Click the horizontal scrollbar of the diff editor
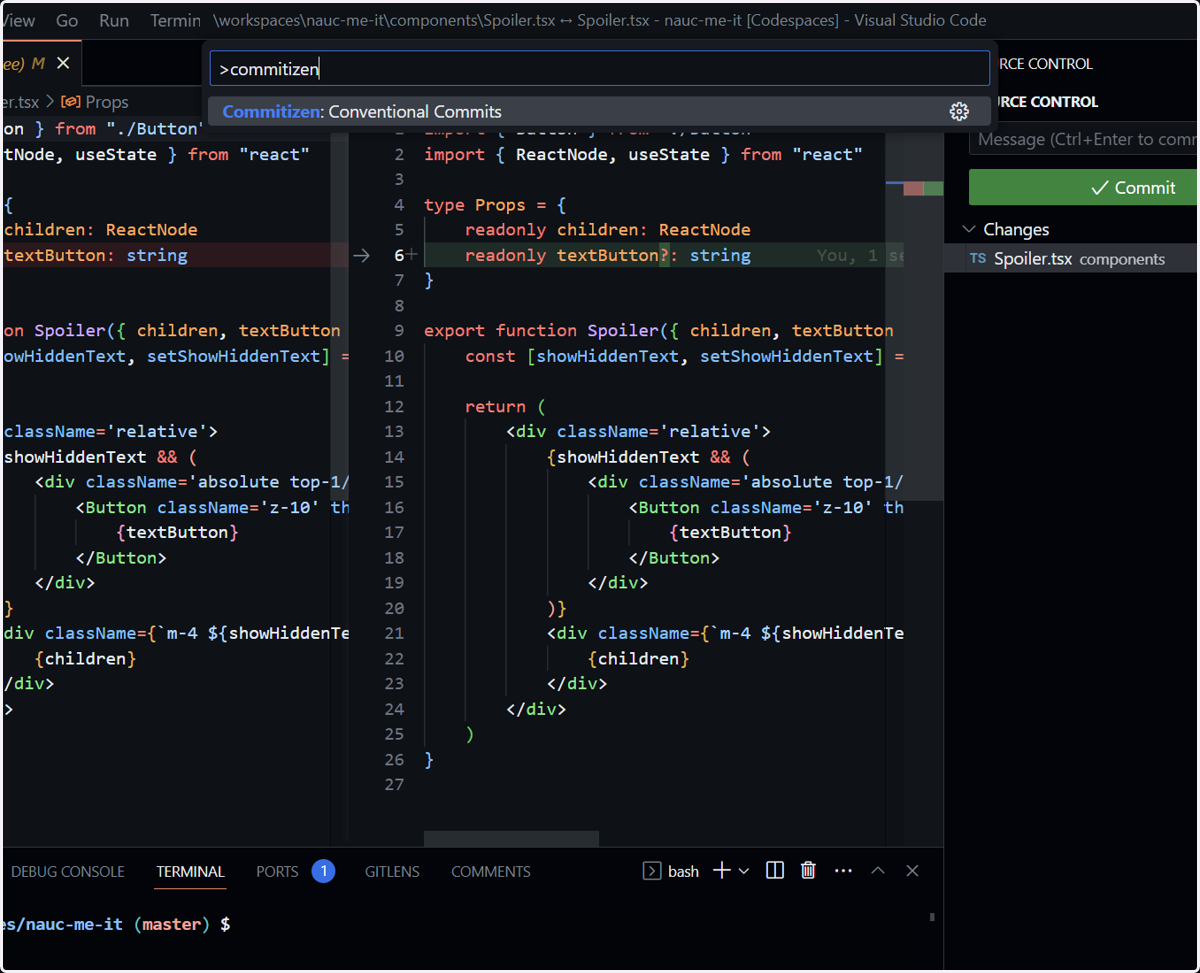The image size is (1200, 973). pyautogui.click(x=511, y=838)
